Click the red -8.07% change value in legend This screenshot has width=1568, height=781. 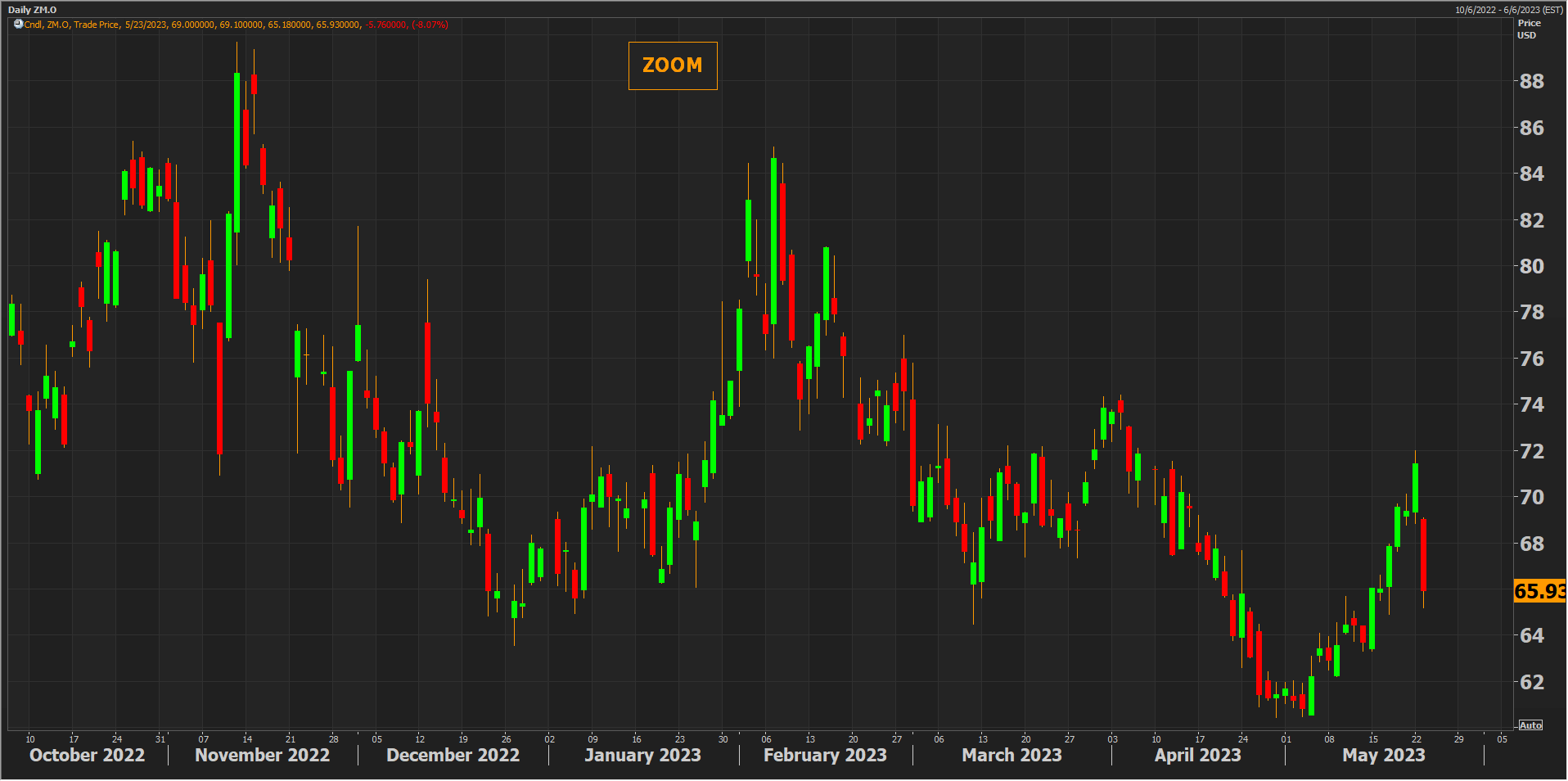[x=430, y=25]
